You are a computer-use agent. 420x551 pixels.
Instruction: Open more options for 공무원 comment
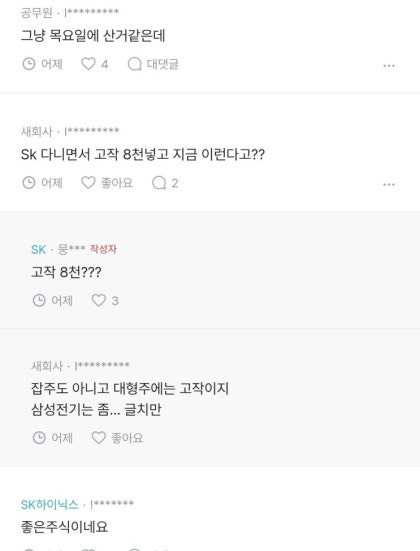click(389, 66)
